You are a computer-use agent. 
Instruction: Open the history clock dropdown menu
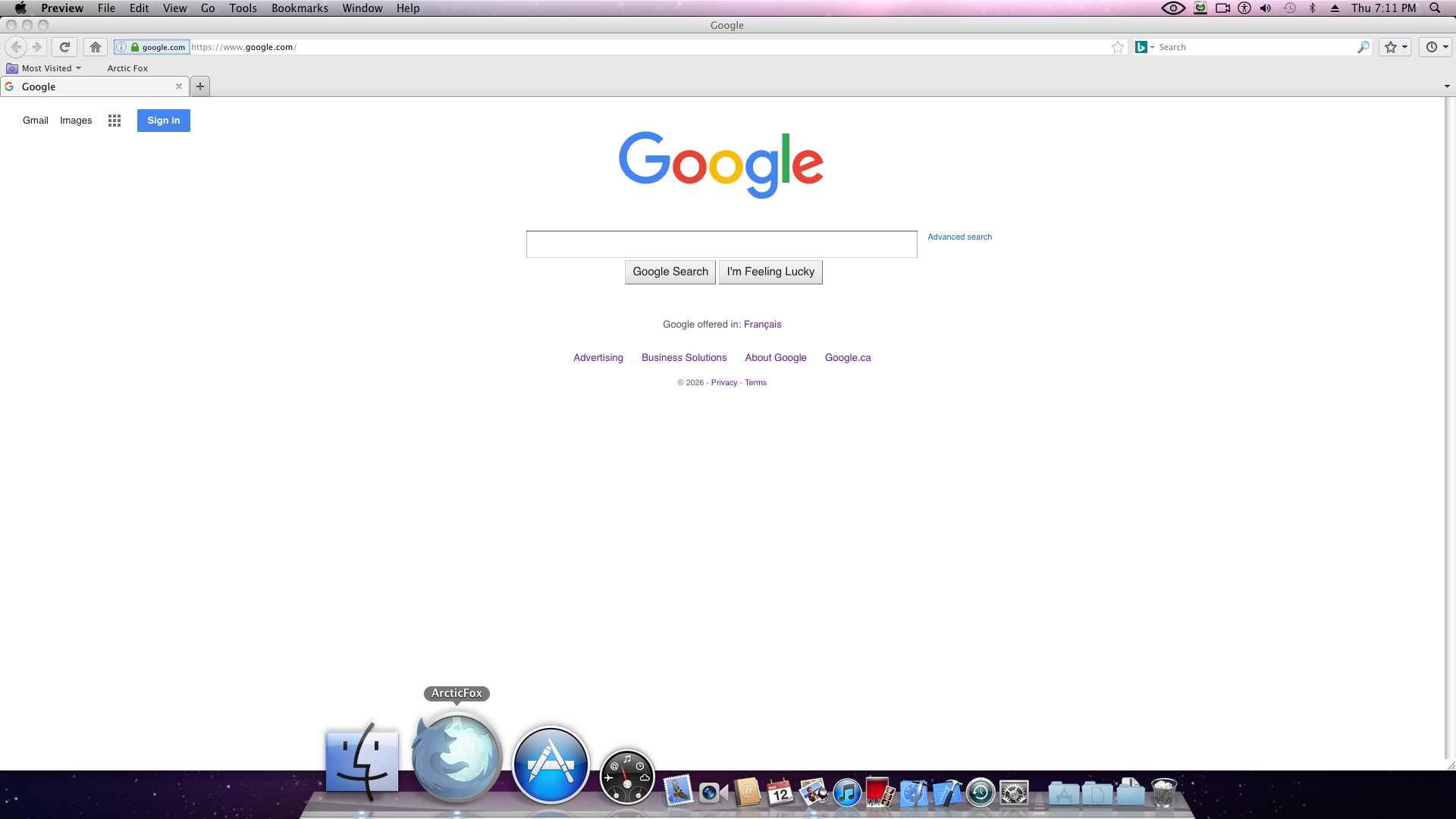click(x=1436, y=47)
